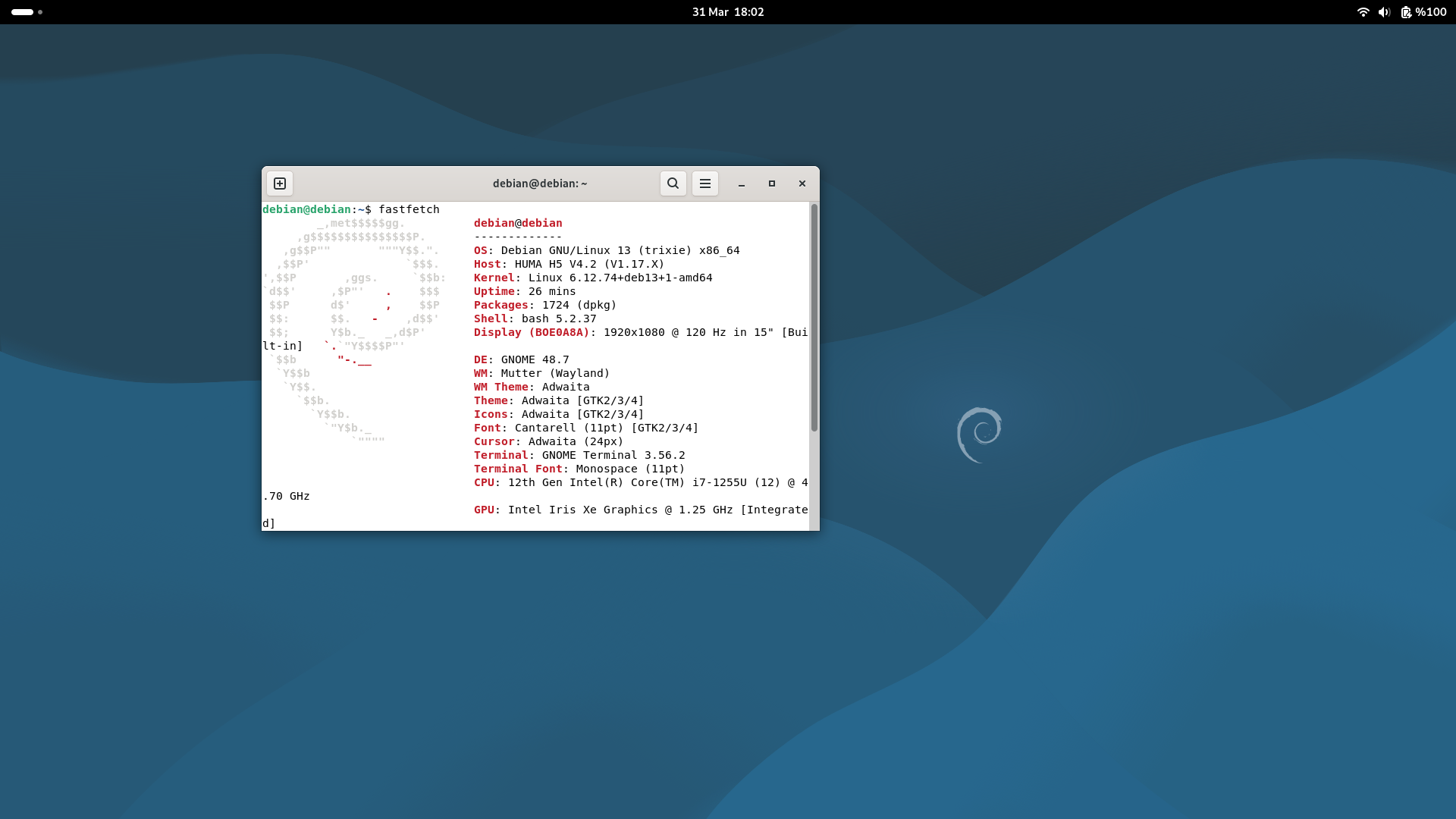Click the battery %100 indicator
Screen dimensions: 1456x819
pyautogui.click(x=1423, y=12)
